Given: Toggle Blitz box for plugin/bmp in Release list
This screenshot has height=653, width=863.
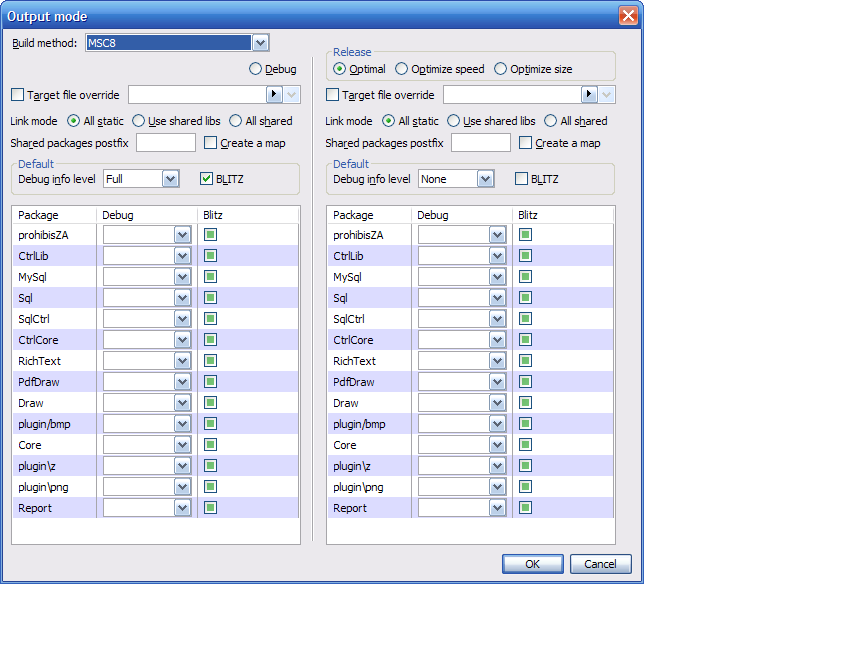Looking at the screenshot, I should pyautogui.click(x=525, y=424).
